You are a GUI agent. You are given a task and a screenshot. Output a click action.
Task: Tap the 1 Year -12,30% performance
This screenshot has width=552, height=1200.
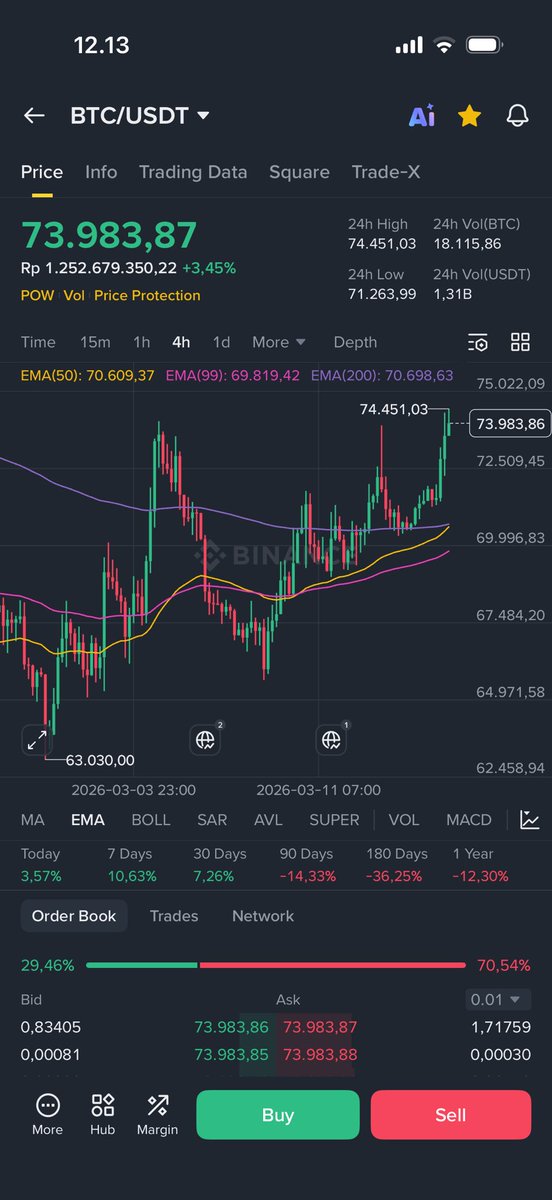(x=480, y=865)
